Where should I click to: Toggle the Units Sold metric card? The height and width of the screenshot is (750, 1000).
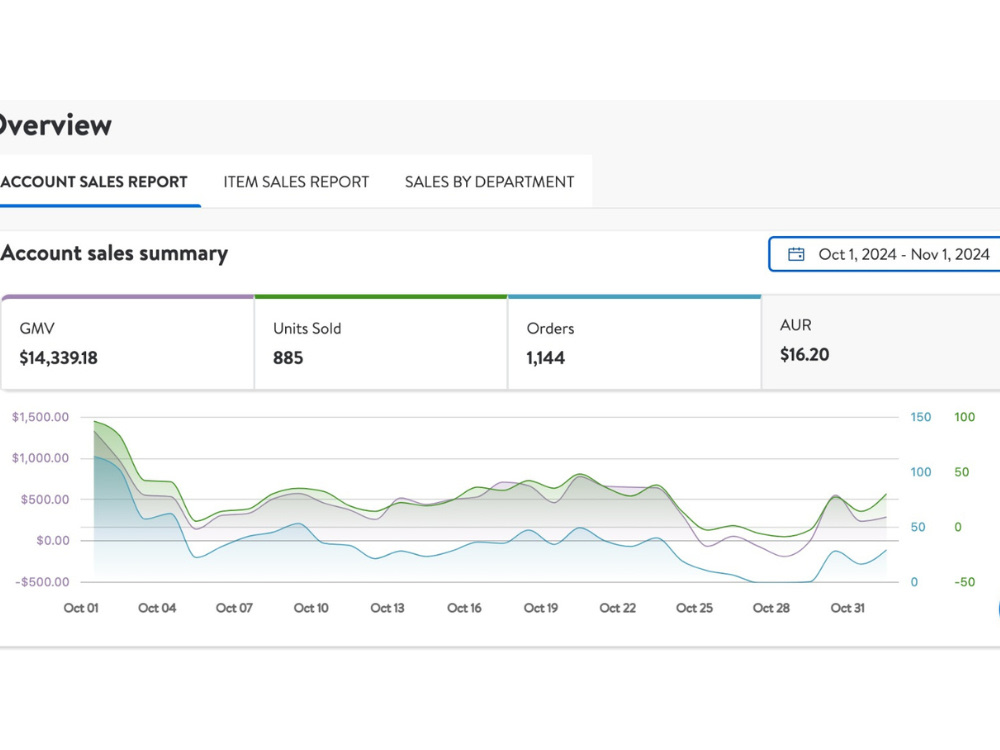click(x=381, y=343)
